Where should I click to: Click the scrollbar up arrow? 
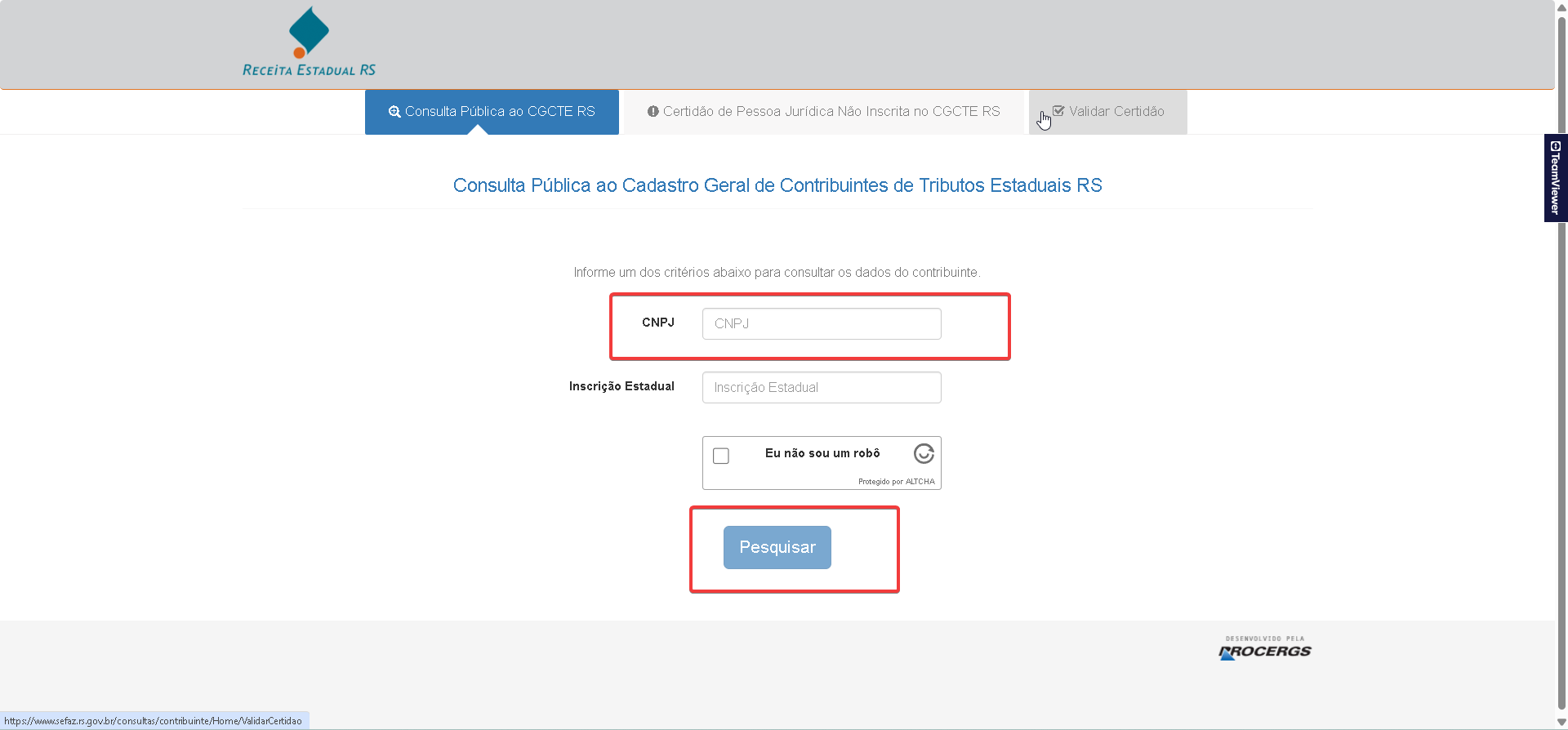(1561, 7)
